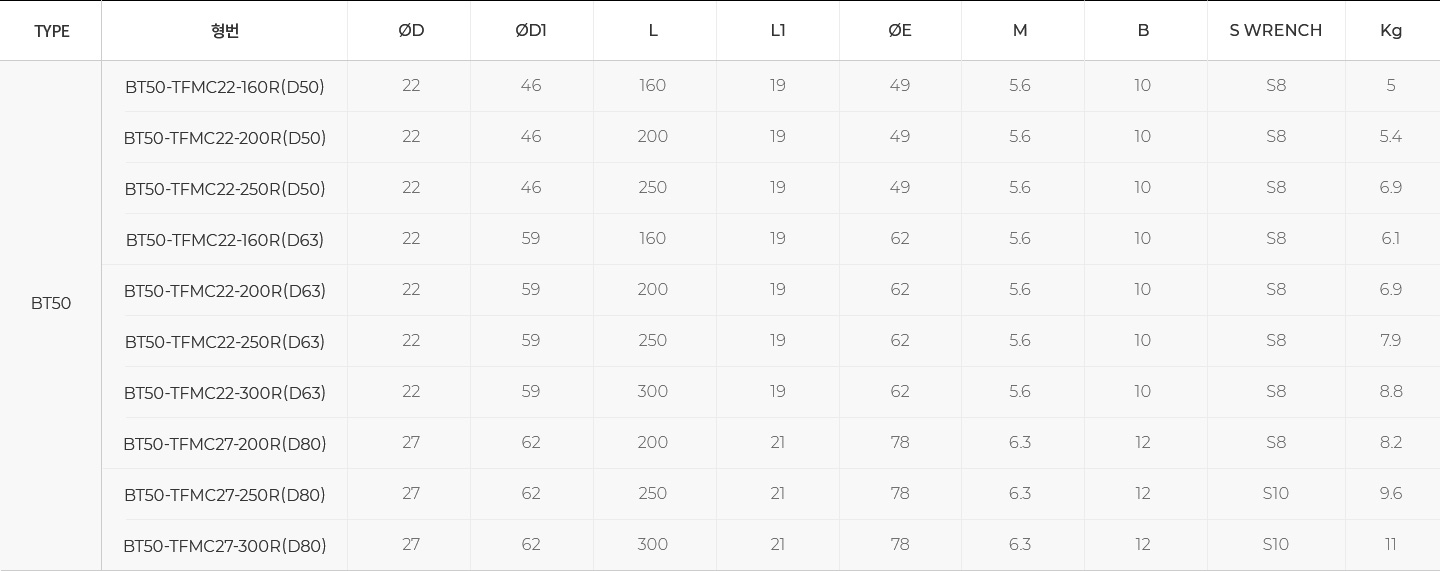
Task: Click the Kg column header
Action: [x=1391, y=31]
